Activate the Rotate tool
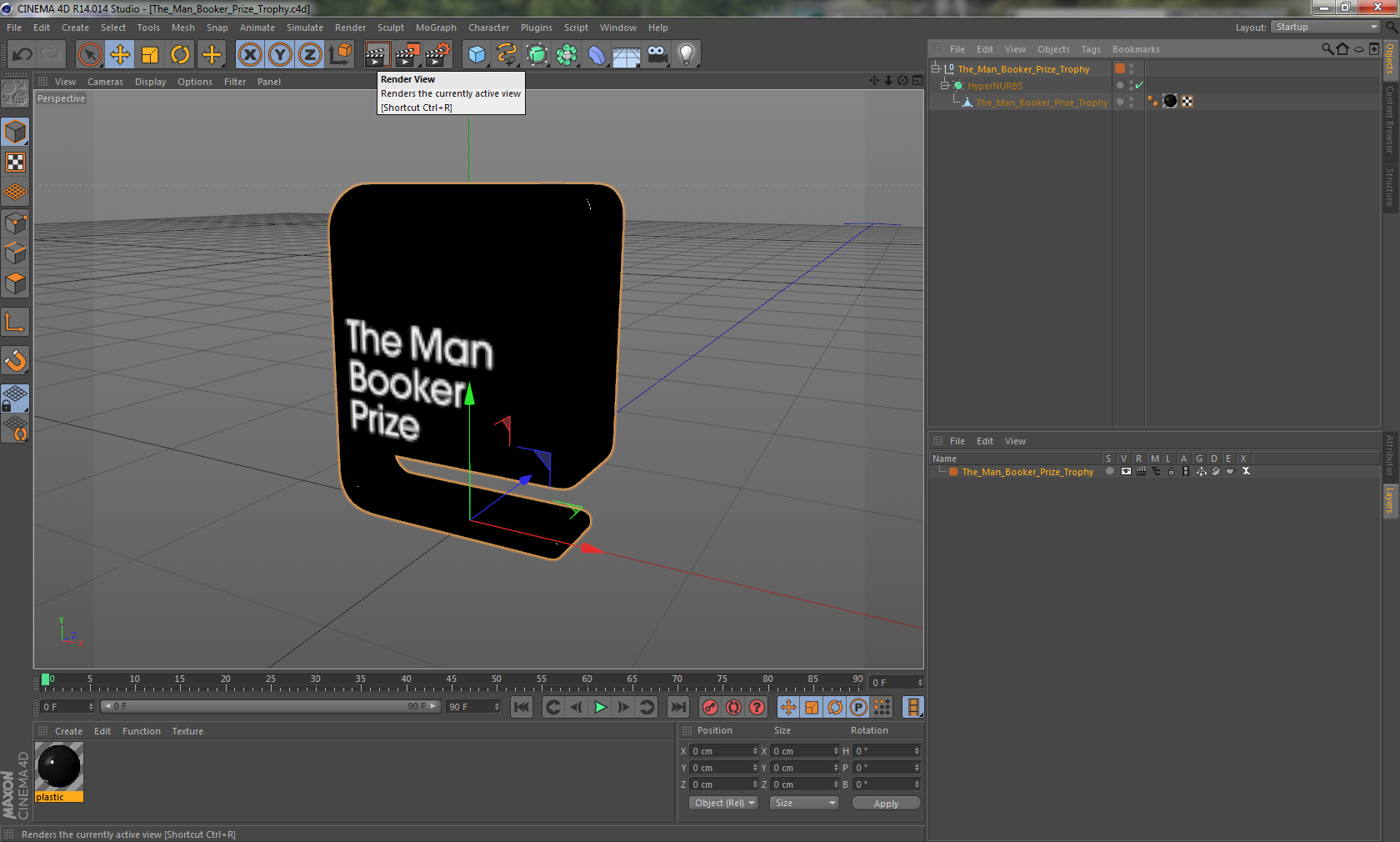Screen dimensions: 1400x842 [180, 55]
